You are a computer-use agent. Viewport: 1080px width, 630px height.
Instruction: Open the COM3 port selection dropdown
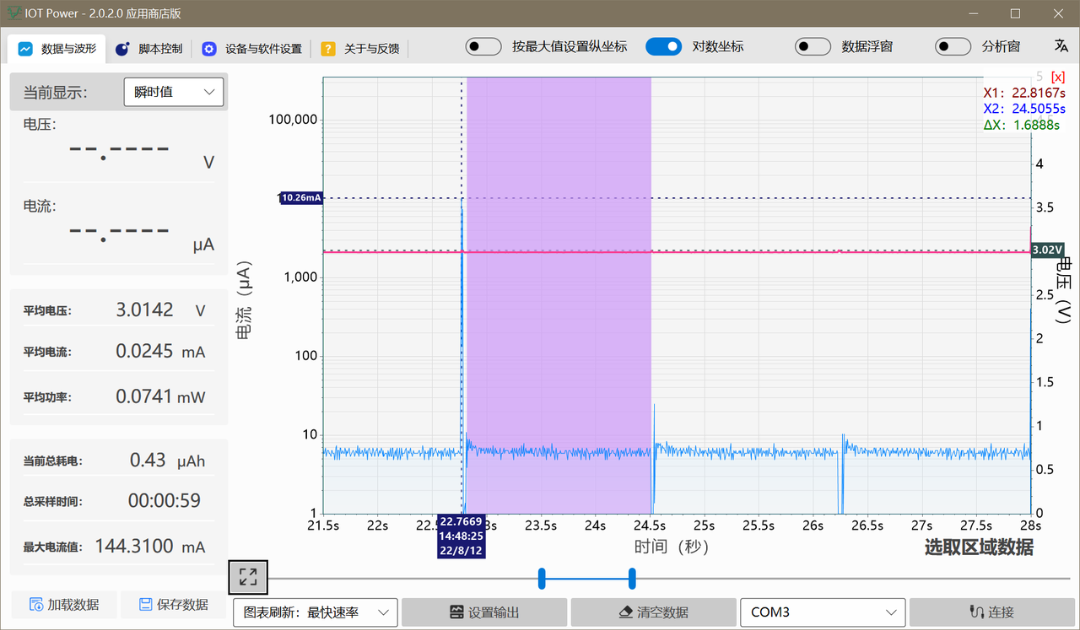coord(822,612)
